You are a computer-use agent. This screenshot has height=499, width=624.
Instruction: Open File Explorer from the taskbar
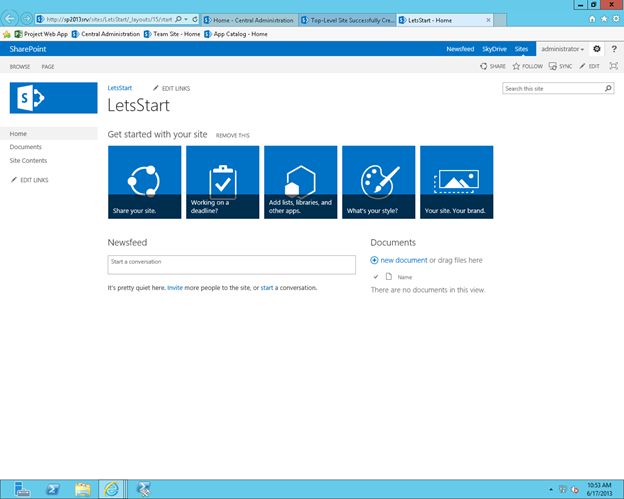[x=82, y=489]
